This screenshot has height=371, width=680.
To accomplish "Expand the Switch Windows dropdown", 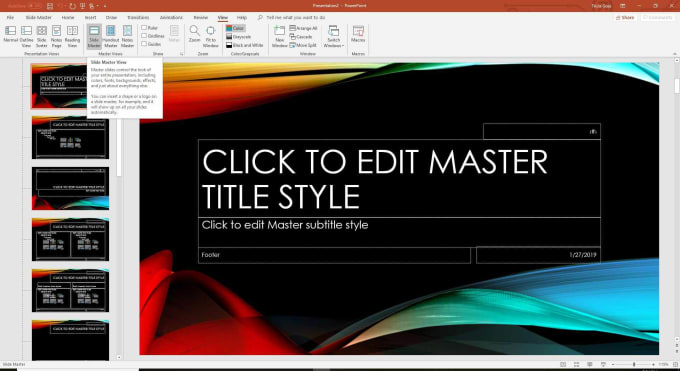I will point(333,36).
